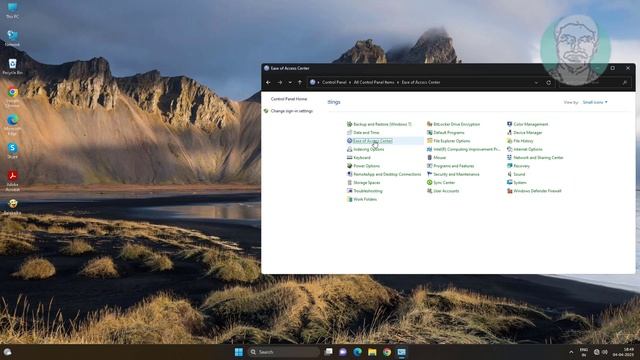640x360 pixels.
Task: Select the Recycle Bin desktop icon
Action: pos(12,67)
